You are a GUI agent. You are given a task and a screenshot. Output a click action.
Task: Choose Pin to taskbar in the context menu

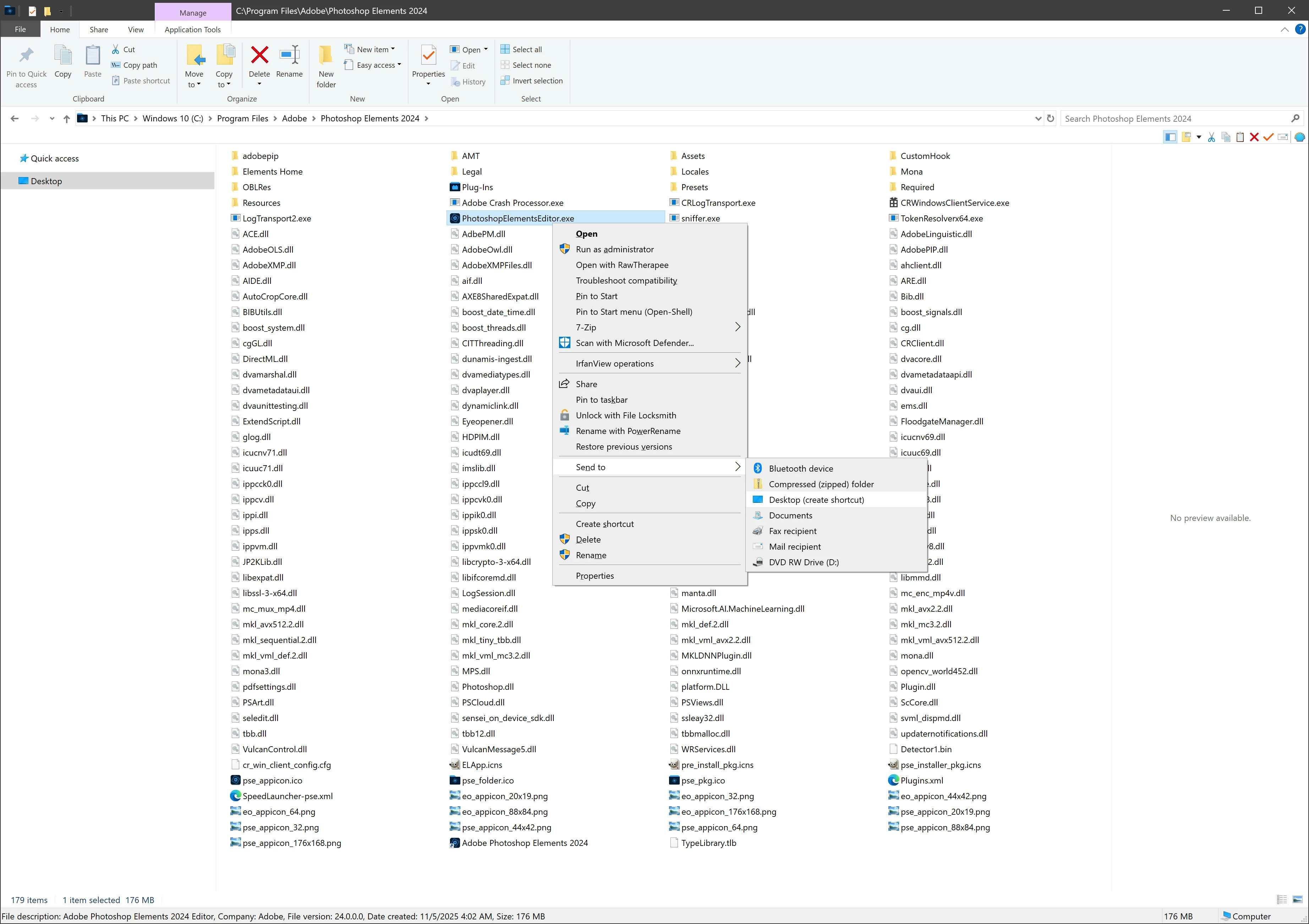(650, 400)
